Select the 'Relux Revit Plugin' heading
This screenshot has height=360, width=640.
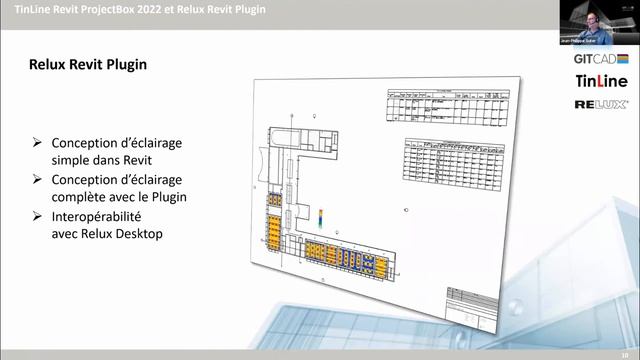[x=88, y=64]
